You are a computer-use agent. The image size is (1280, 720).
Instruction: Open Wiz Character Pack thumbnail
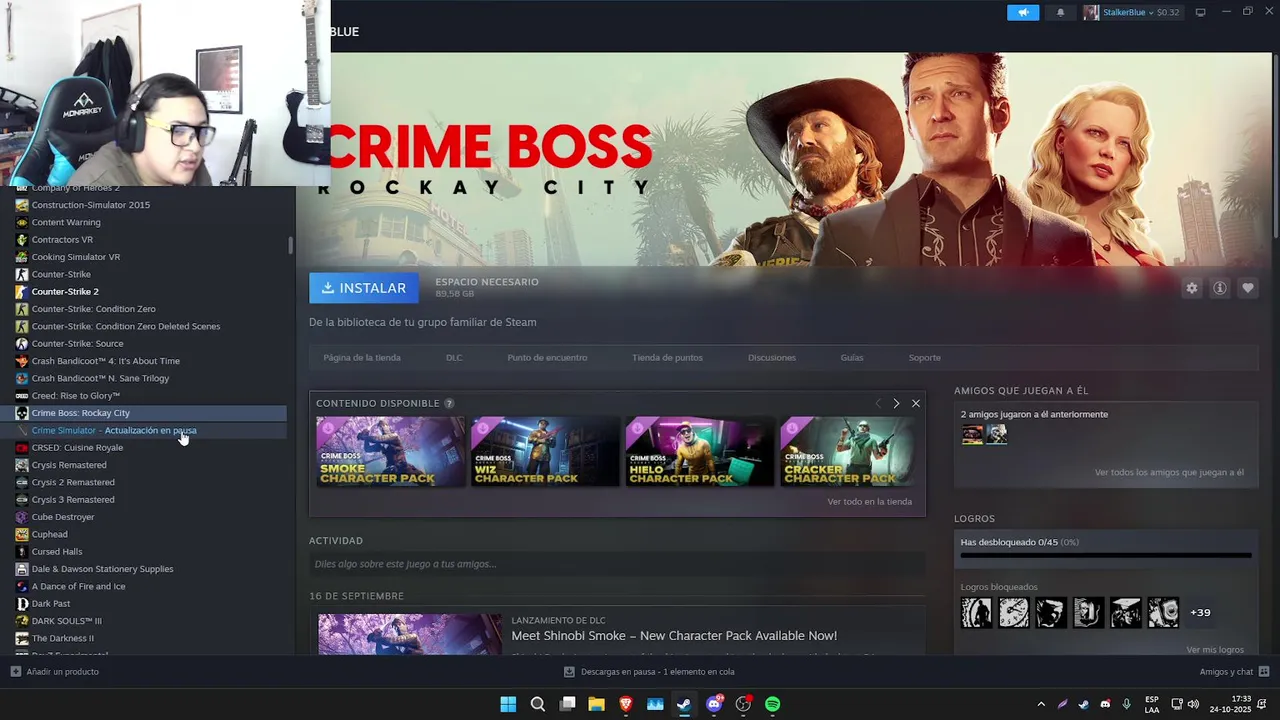tap(545, 452)
